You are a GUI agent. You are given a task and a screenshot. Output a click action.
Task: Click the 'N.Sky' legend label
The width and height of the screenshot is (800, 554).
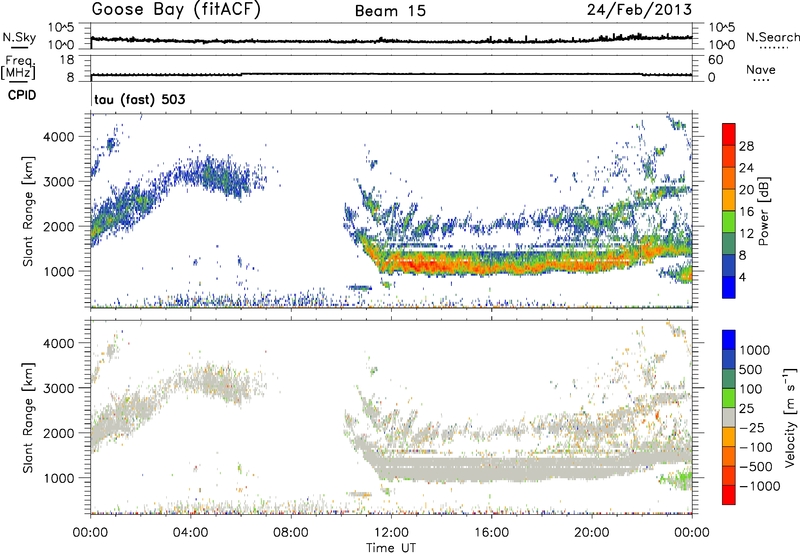tap(19, 37)
